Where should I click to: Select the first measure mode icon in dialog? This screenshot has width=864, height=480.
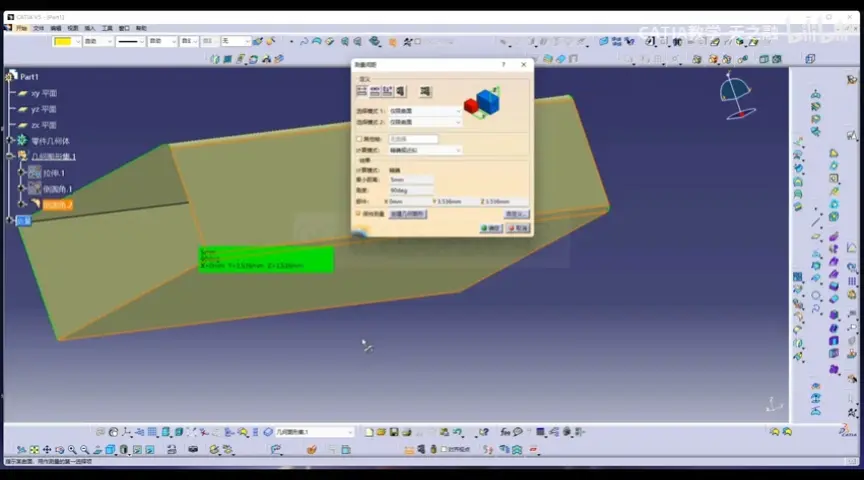tap(362, 91)
